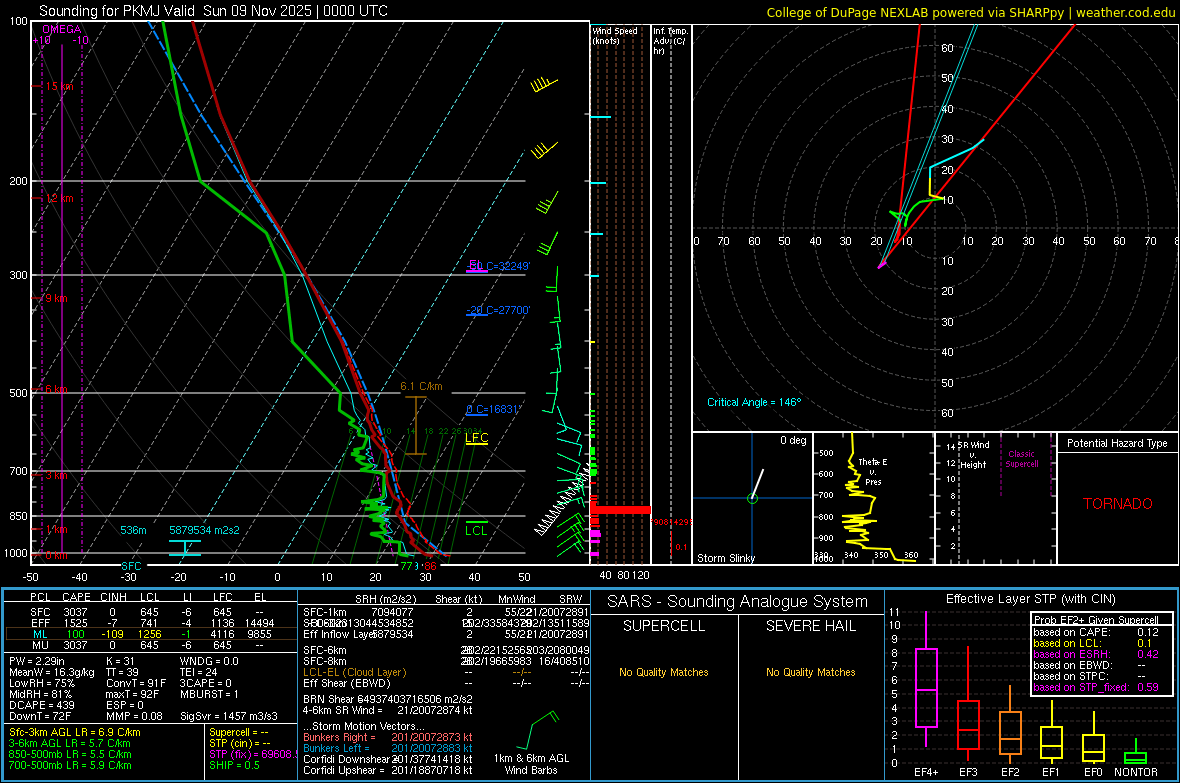1180x783 pixels.
Task: Click the 'SR Wind v. Height' label
Action: (974, 455)
